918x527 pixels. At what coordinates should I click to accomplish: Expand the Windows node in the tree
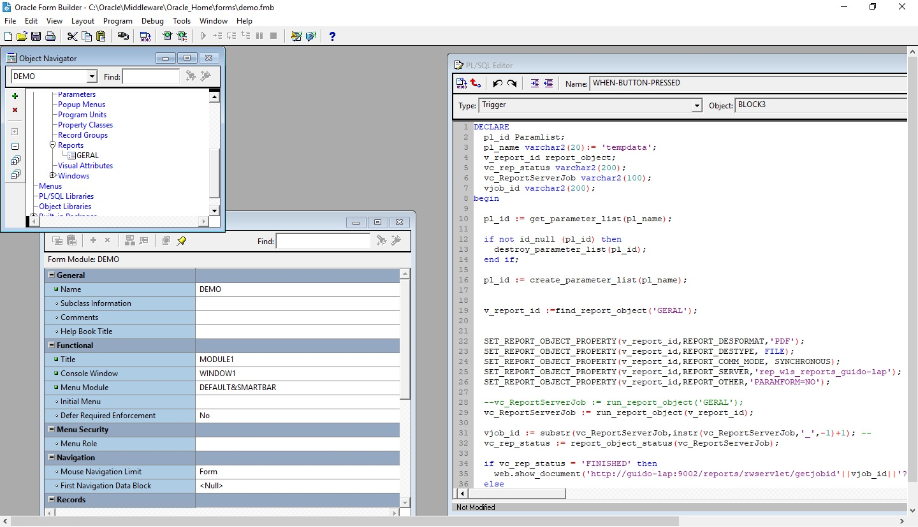(x=53, y=176)
